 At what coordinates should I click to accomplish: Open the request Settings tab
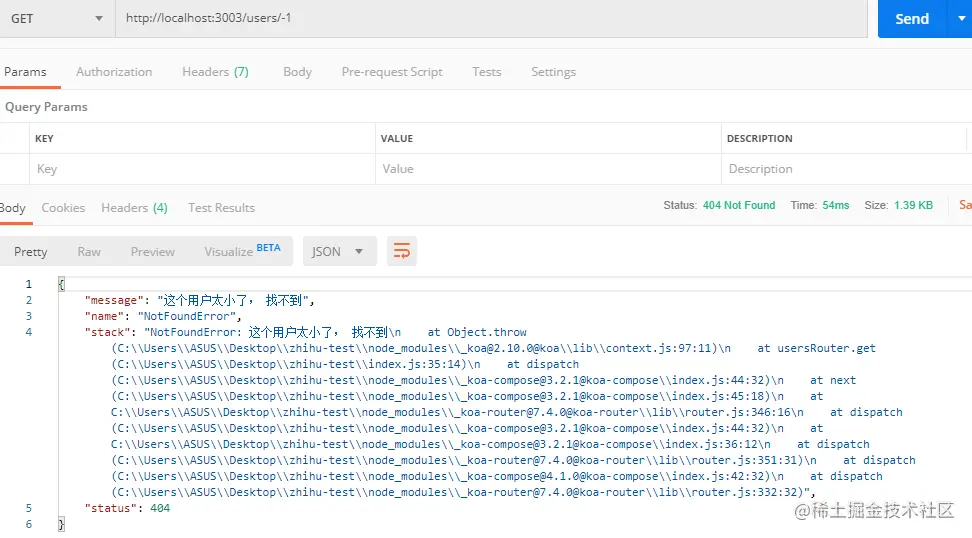point(554,72)
